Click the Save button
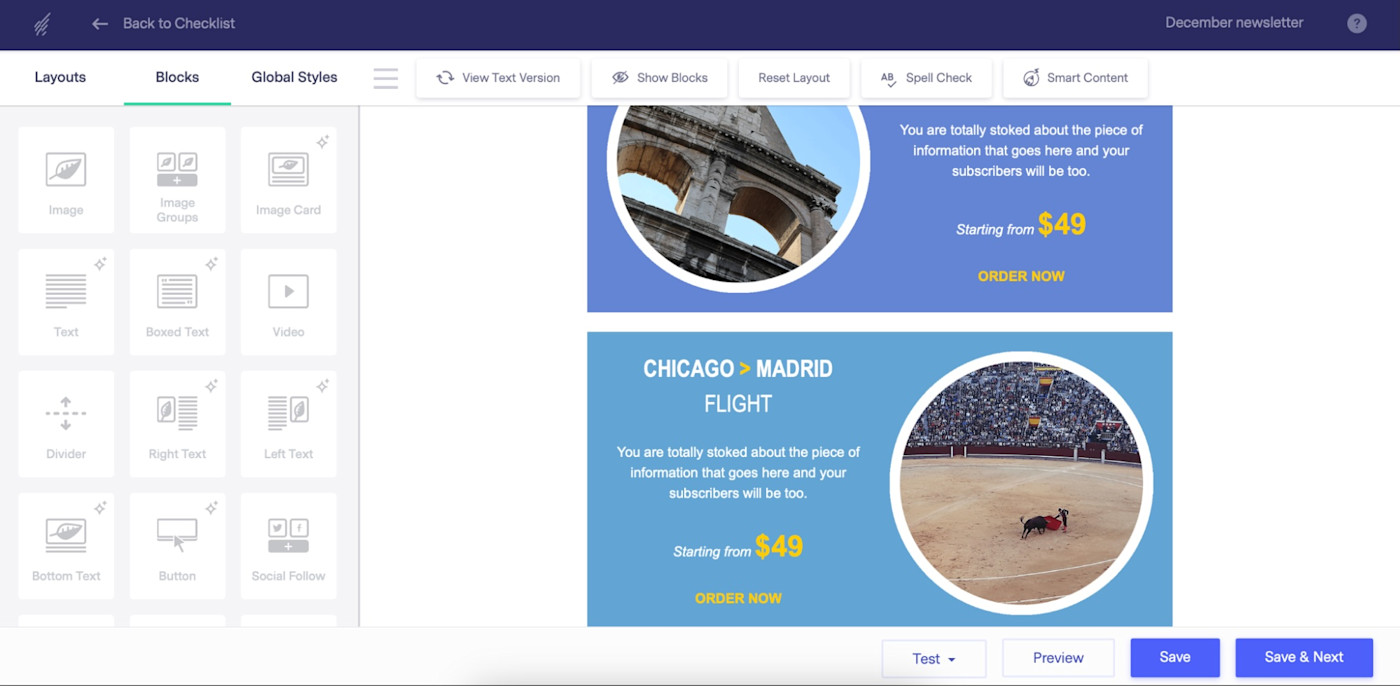Image resolution: width=1400 pixels, height=686 pixels. [1175, 658]
